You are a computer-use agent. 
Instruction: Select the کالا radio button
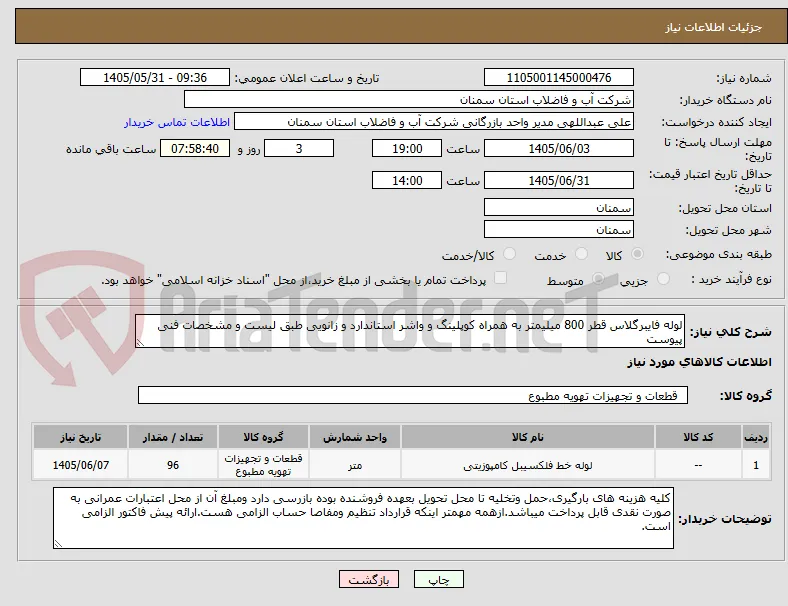click(x=637, y=254)
